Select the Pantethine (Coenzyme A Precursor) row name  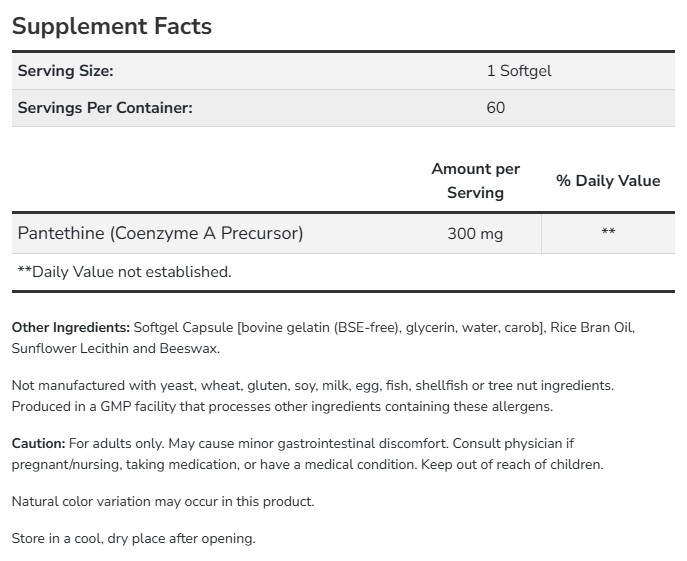point(161,233)
